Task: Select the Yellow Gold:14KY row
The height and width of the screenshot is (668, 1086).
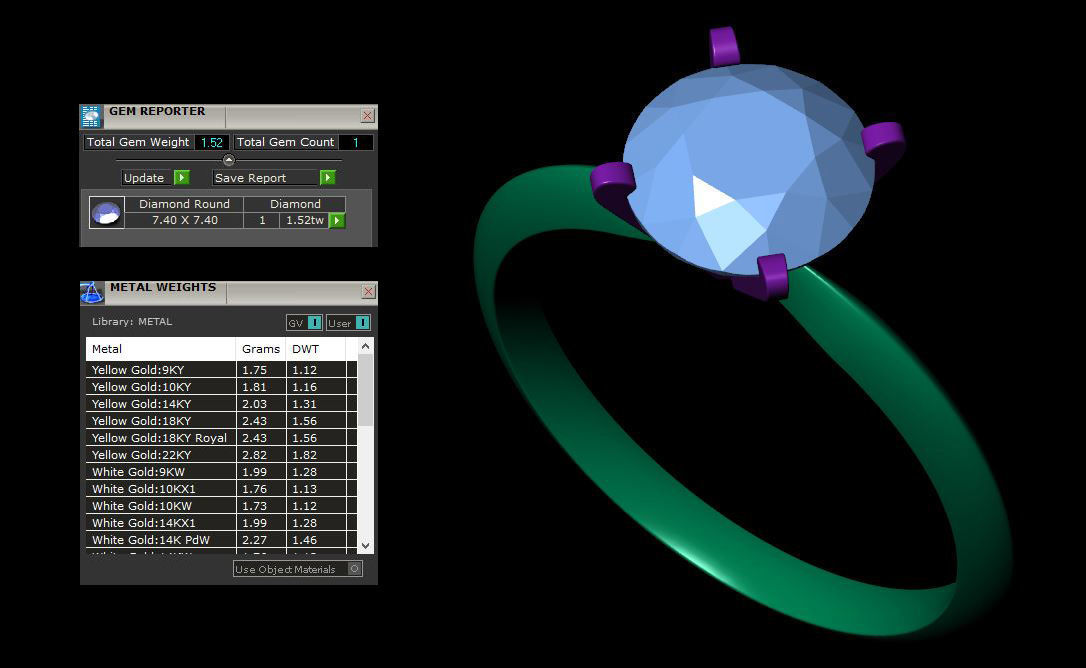Action: point(222,404)
